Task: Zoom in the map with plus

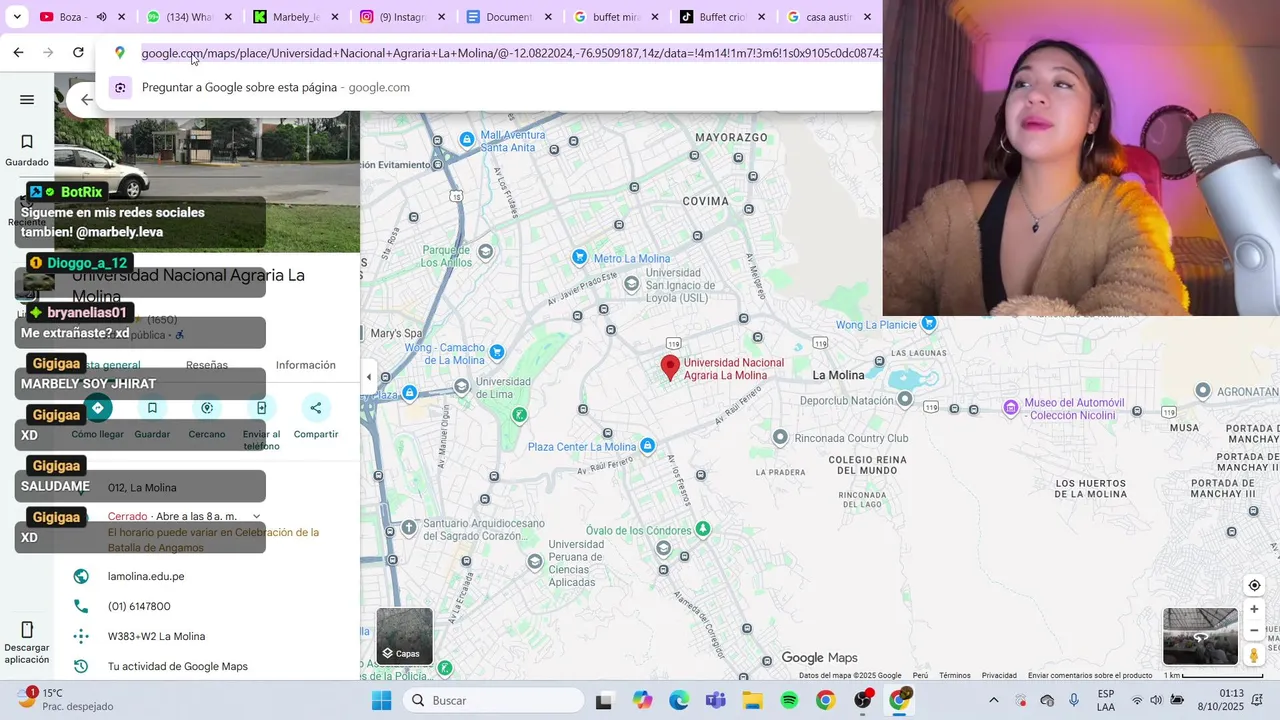Action: point(1254,609)
